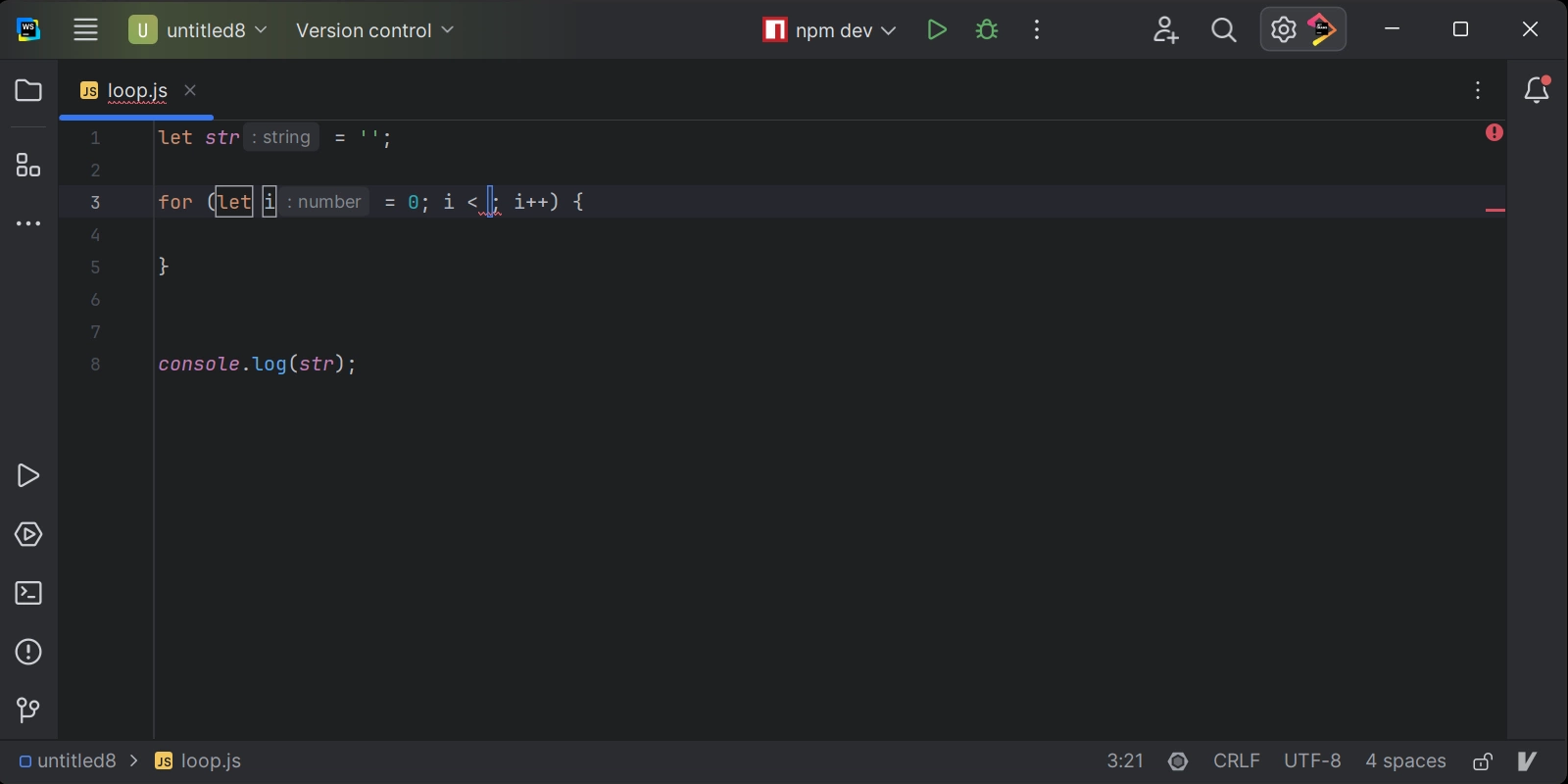Open Search Everywhere magnifier
Viewport: 1568px width, 784px height.
pos(1224,29)
